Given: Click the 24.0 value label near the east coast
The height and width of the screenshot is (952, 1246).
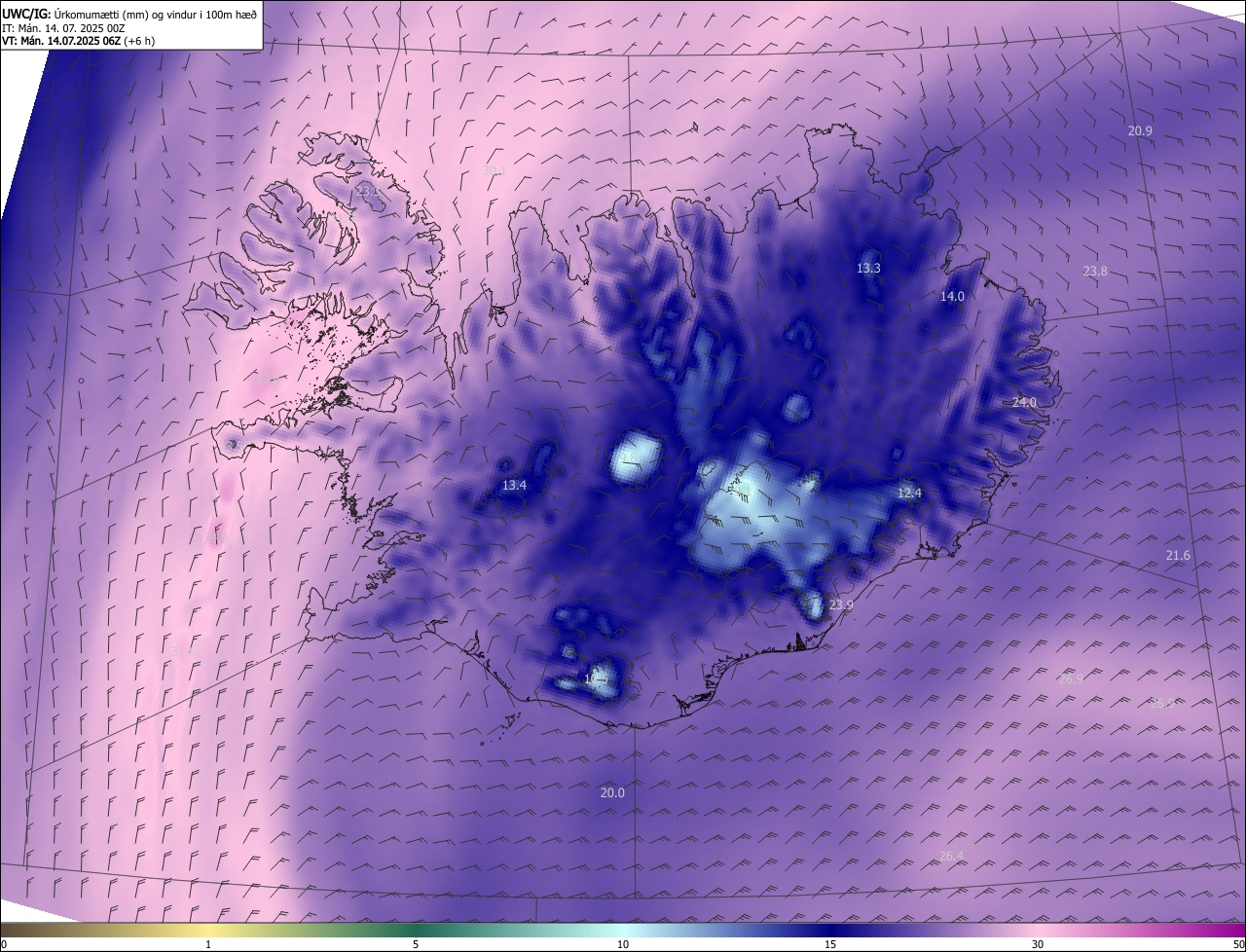Looking at the screenshot, I should [x=1024, y=402].
